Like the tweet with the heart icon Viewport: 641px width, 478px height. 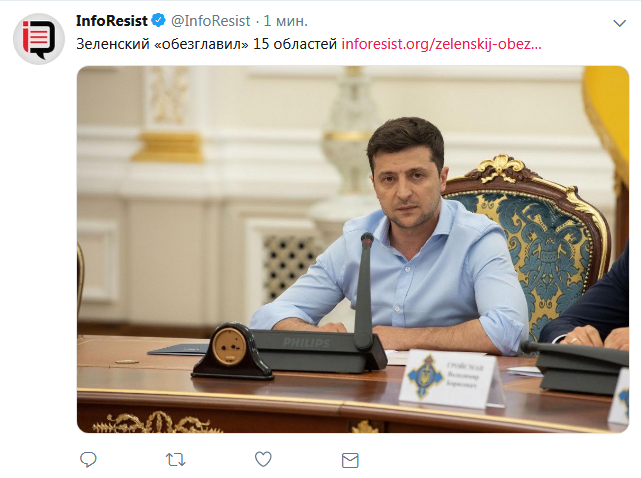pos(263,459)
